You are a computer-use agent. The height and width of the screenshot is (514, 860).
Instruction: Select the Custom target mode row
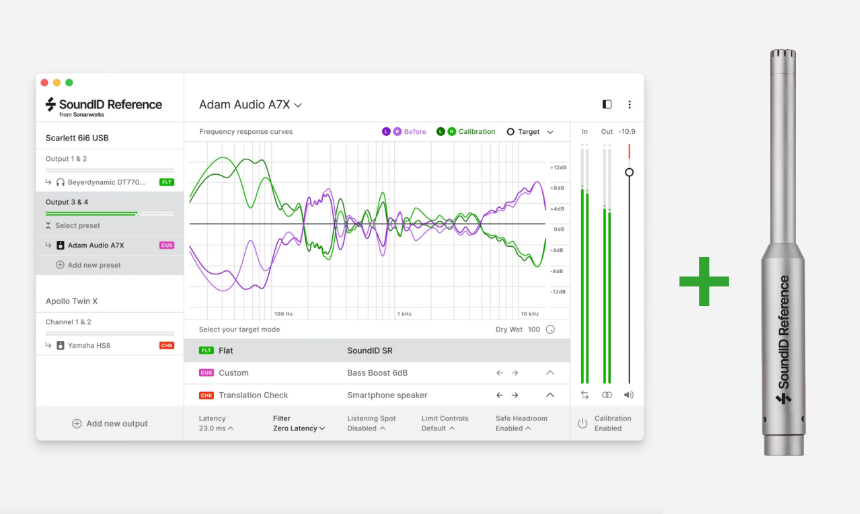click(x=377, y=373)
